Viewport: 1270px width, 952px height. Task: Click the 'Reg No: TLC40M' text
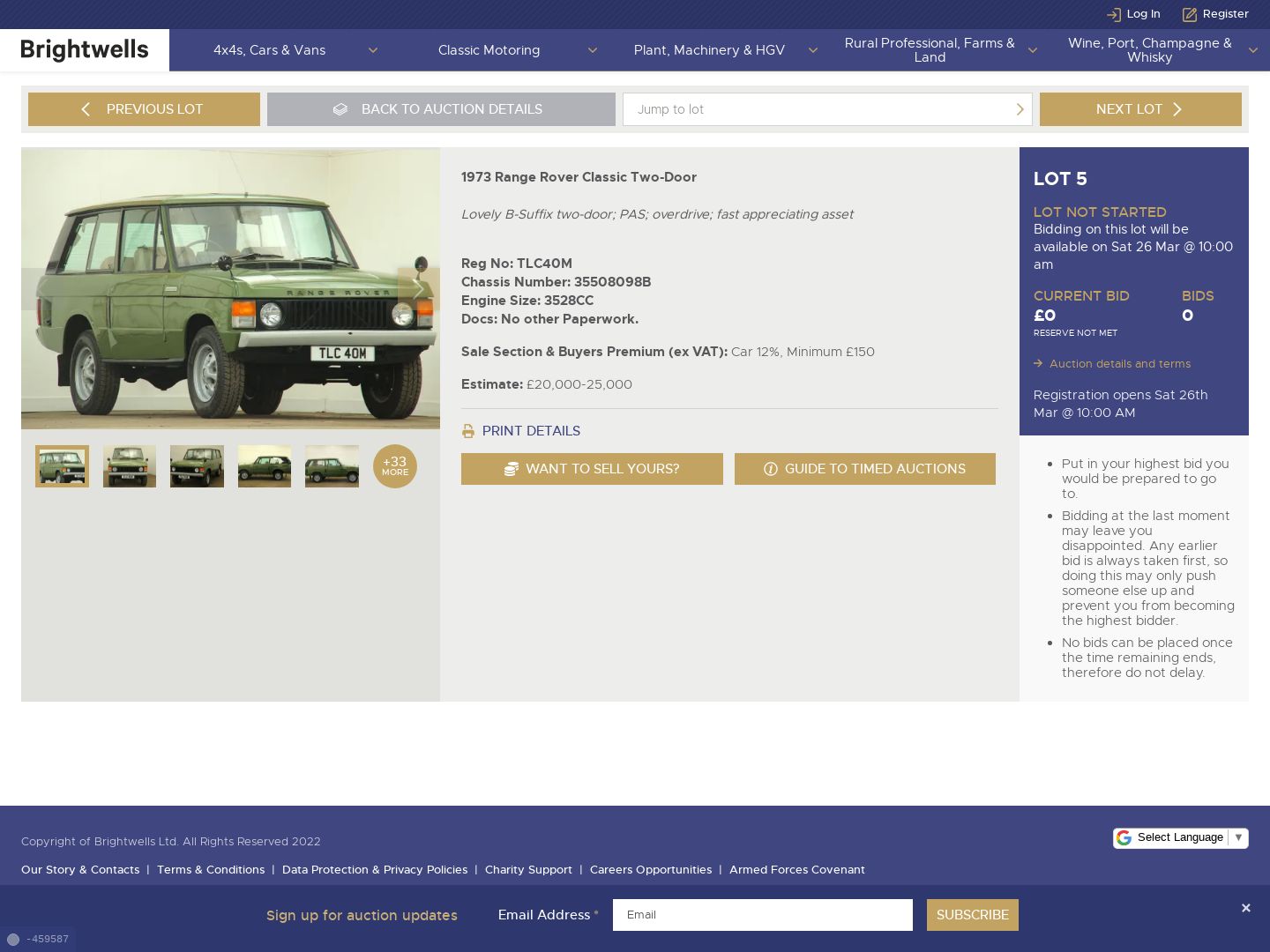(517, 264)
